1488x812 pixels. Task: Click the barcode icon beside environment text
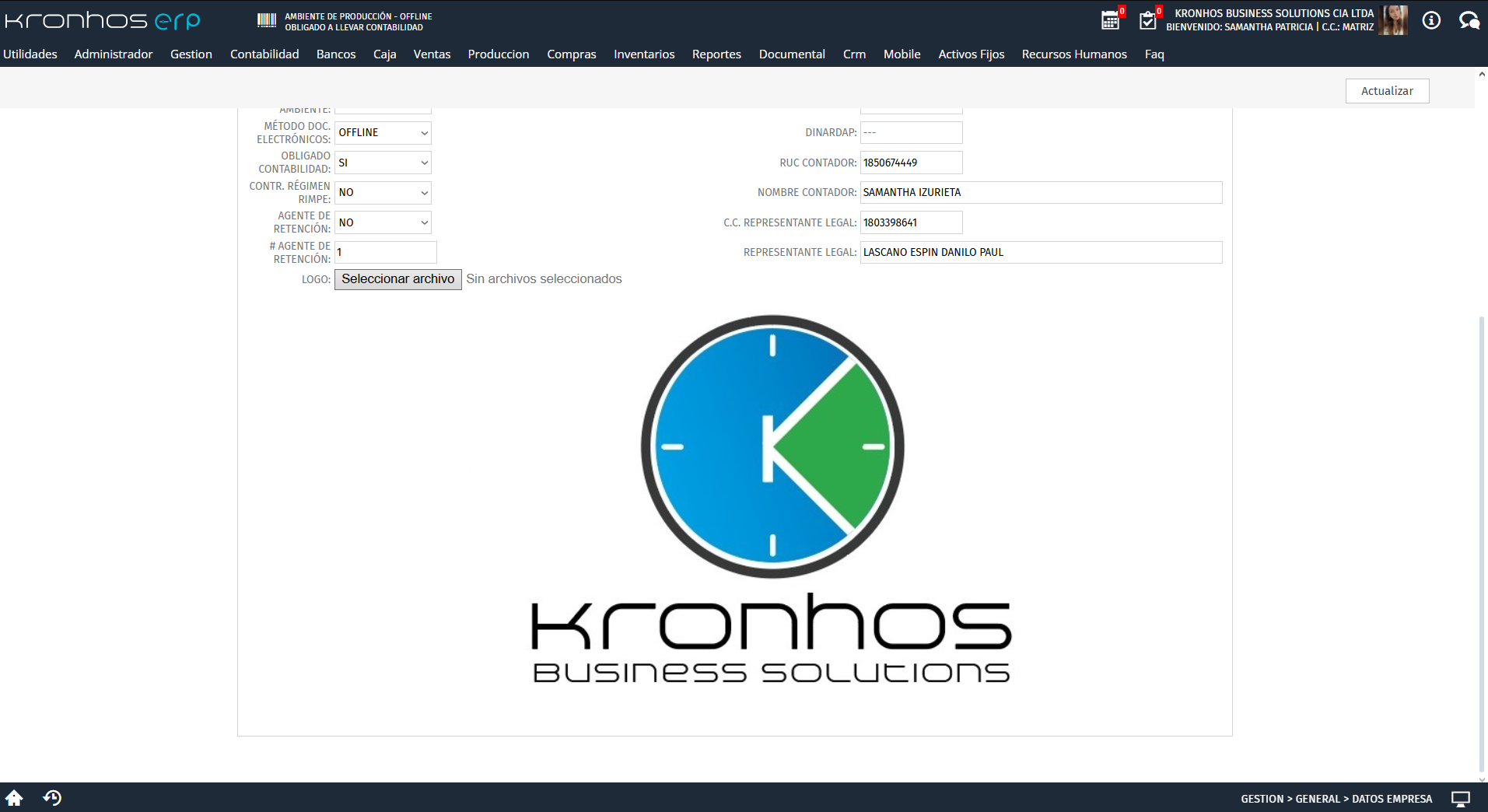coord(267,21)
